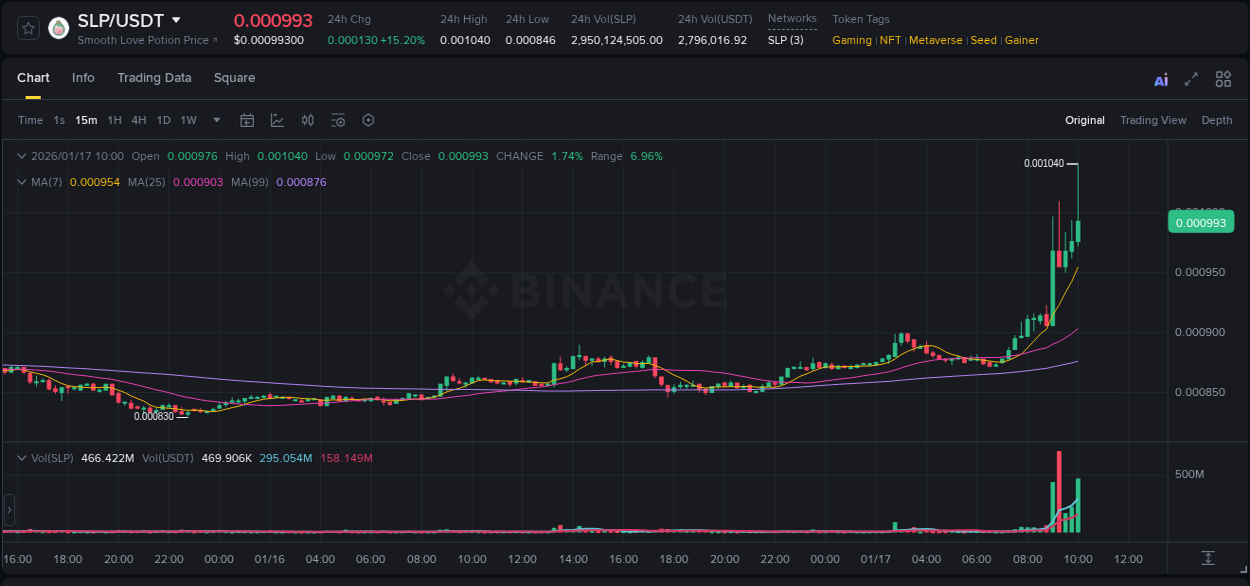Launch the Ai assistant icon

tap(1161, 78)
